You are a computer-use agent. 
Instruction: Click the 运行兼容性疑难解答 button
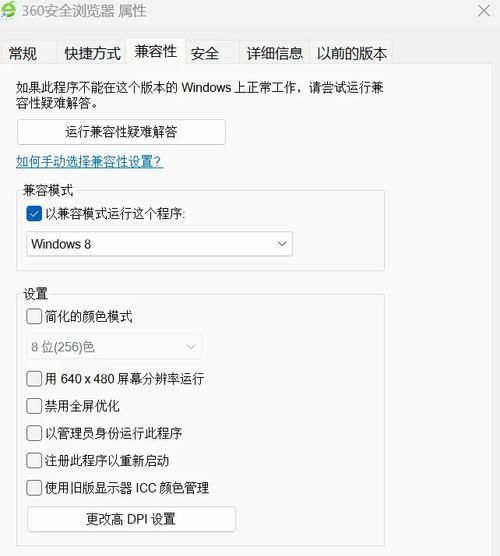tap(121, 132)
